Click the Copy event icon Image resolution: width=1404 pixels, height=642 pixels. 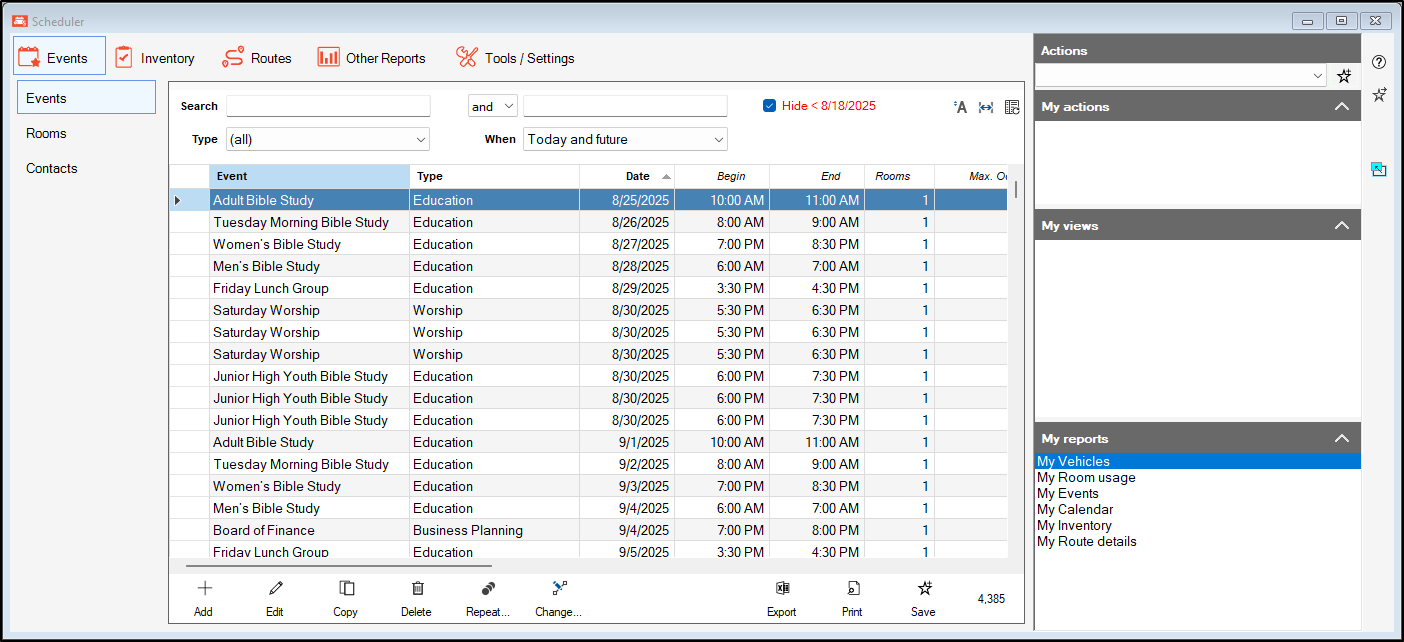tap(346, 589)
